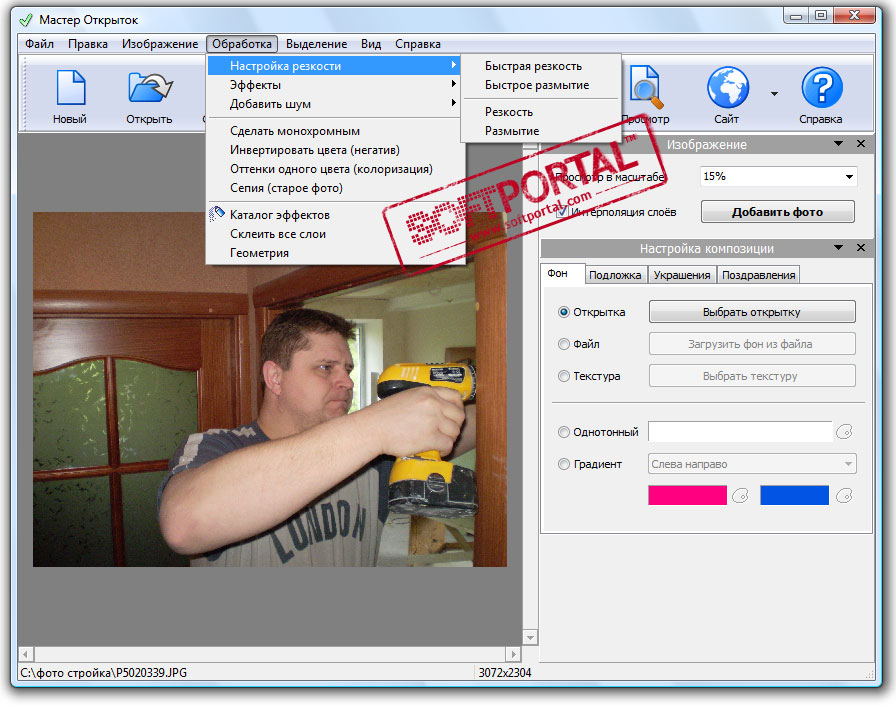The width and height of the screenshot is (896, 706).
Task: Click the Help question mark icon
Action: click(821, 87)
